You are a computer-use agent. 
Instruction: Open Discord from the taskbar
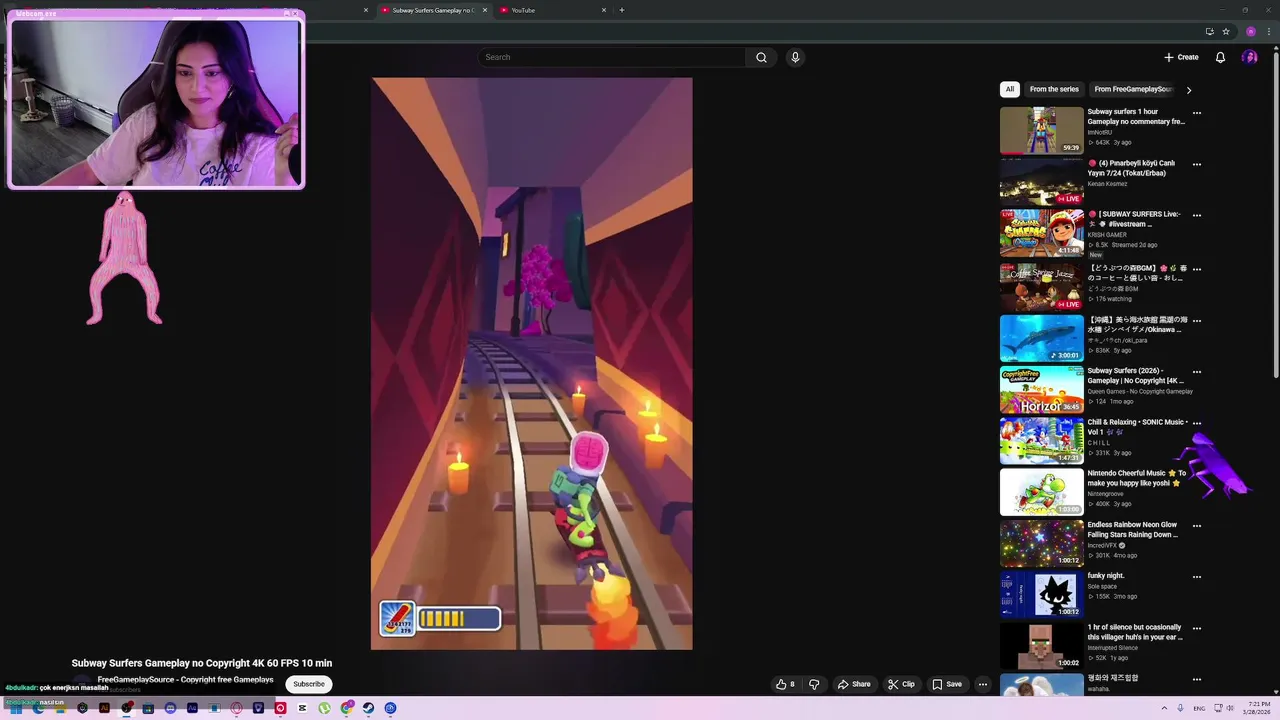(x=170, y=708)
